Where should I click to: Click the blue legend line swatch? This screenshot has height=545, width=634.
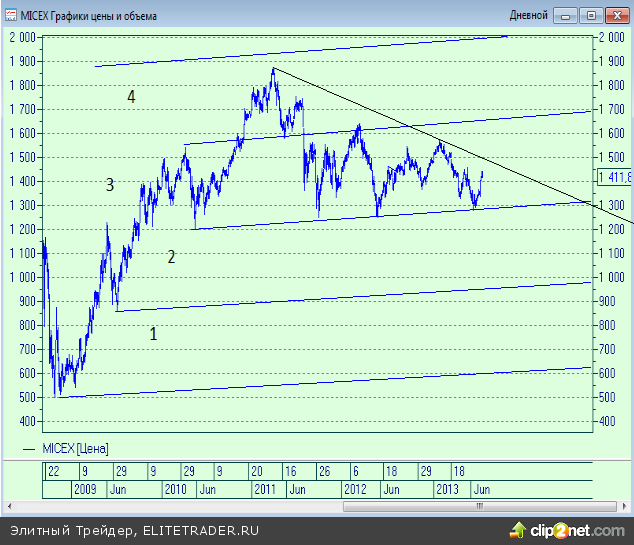[27, 448]
